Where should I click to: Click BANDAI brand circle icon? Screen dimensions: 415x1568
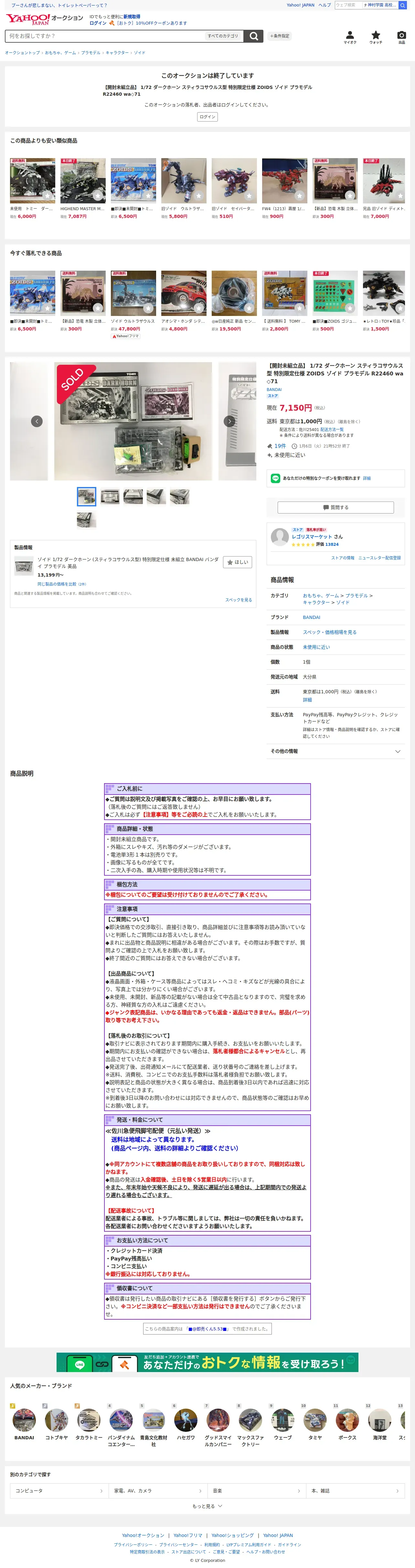24,1420
